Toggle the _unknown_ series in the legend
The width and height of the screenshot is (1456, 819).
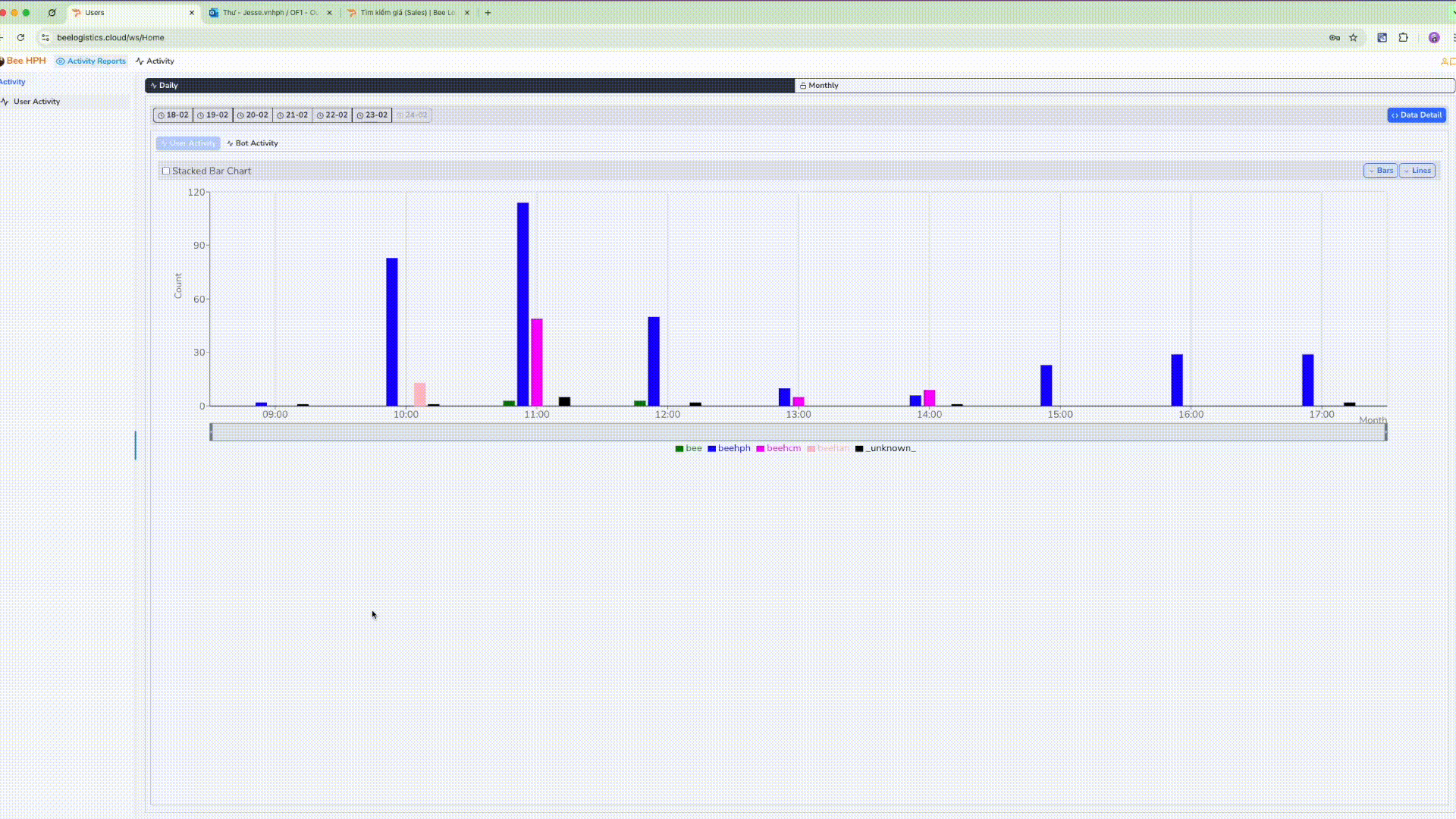885,448
